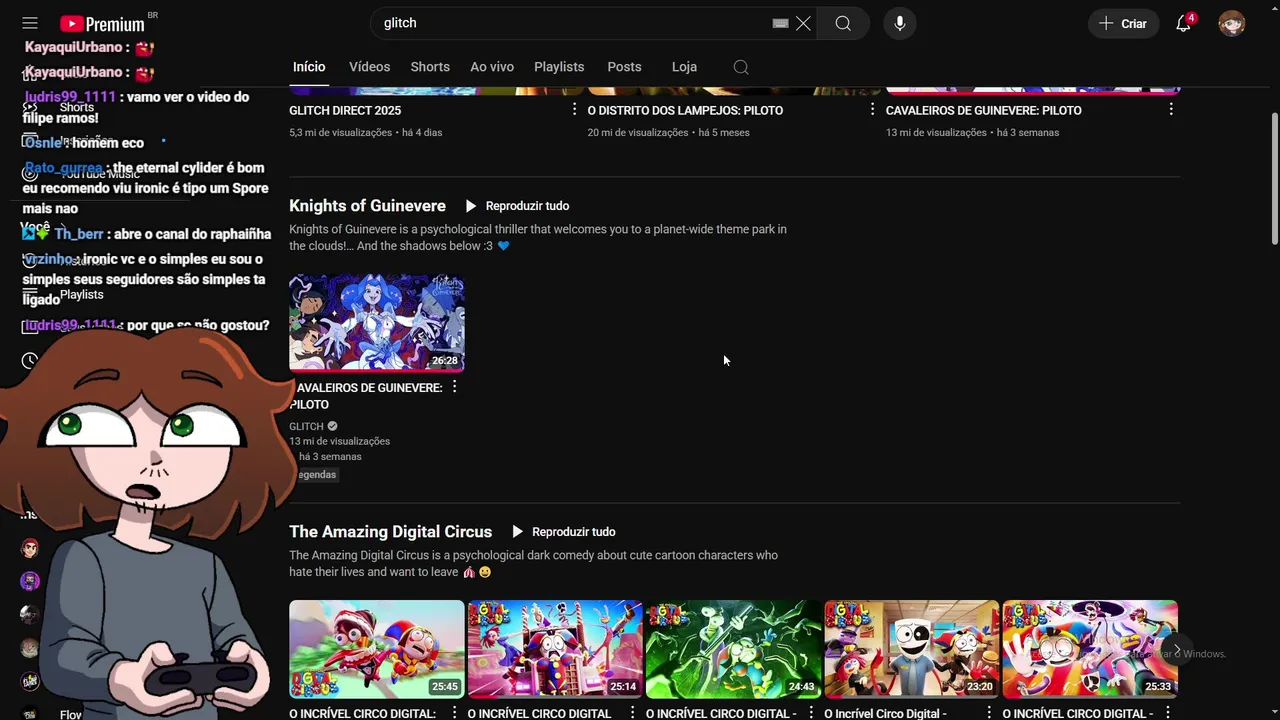Open options menu for O DISTRITO DOS LAMPEJOS
Viewport: 1280px width, 720px height.
tap(872, 109)
